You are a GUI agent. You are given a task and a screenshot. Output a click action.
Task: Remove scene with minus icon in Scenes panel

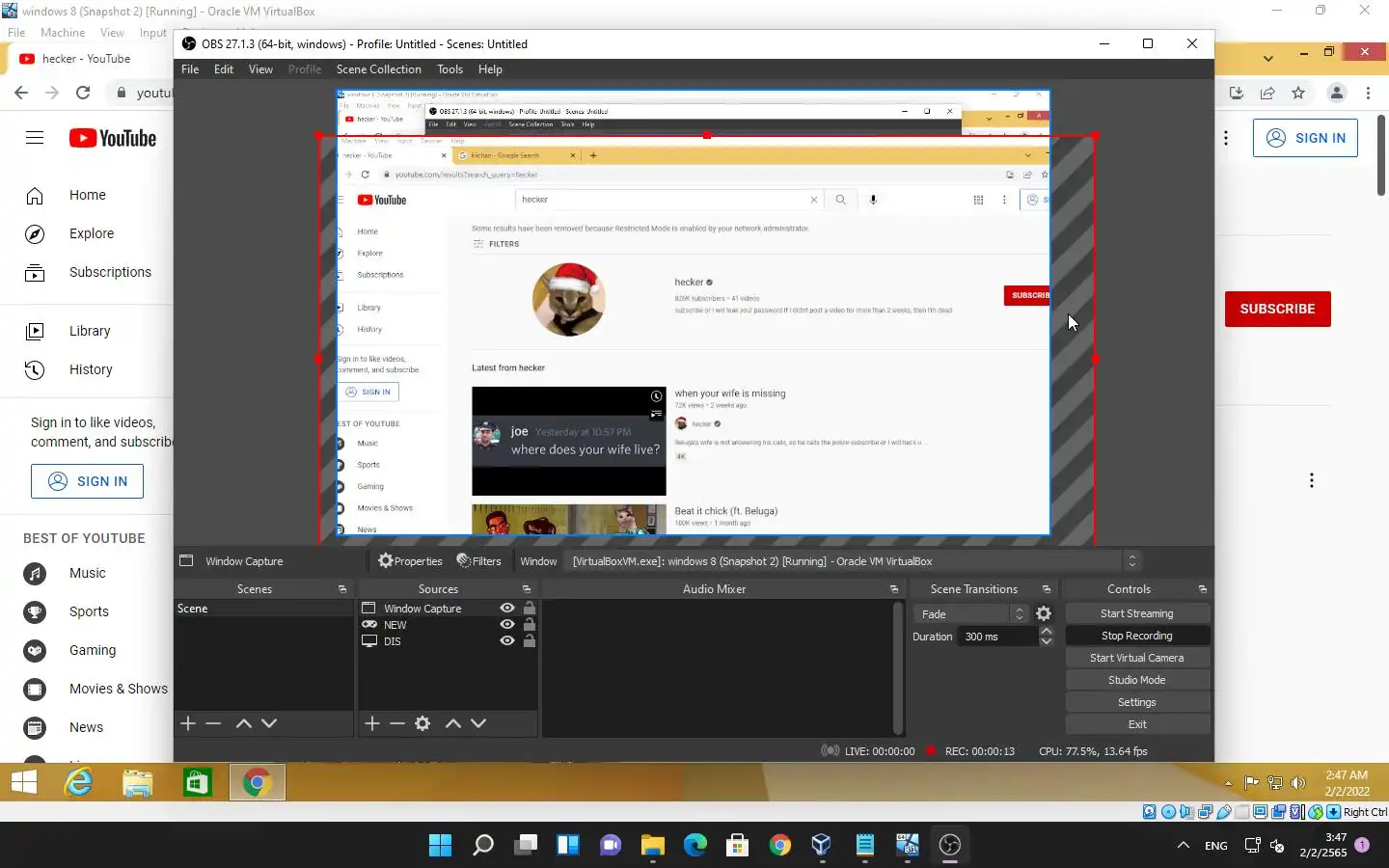(x=214, y=723)
